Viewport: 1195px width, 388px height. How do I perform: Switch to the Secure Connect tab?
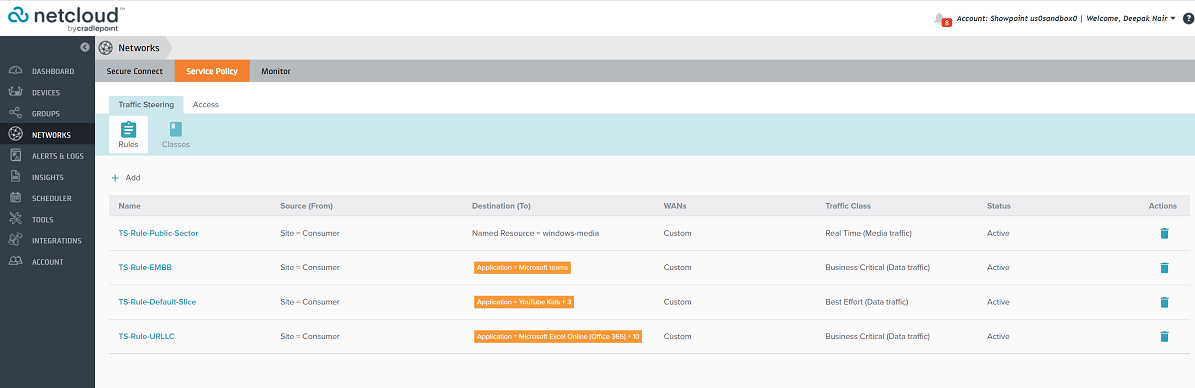pos(135,71)
